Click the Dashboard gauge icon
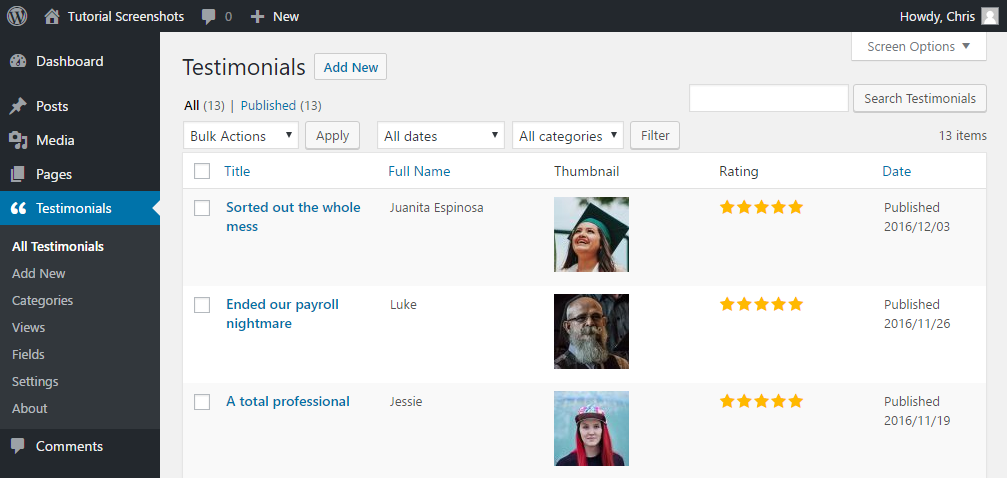This screenshot has width=1007, height=478. tap(19, 61)
